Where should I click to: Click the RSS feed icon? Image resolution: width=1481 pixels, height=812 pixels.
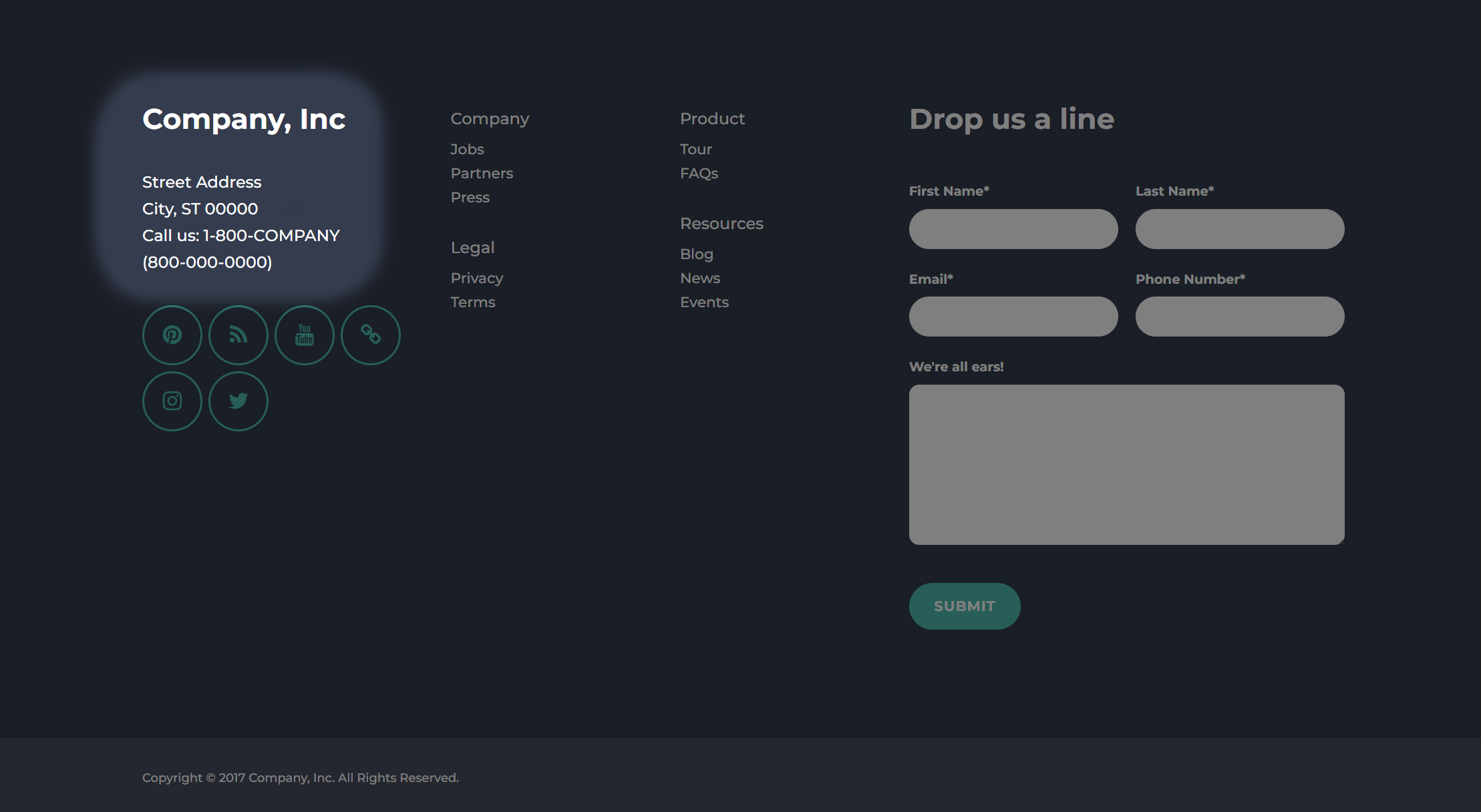(x=238, y=335)
